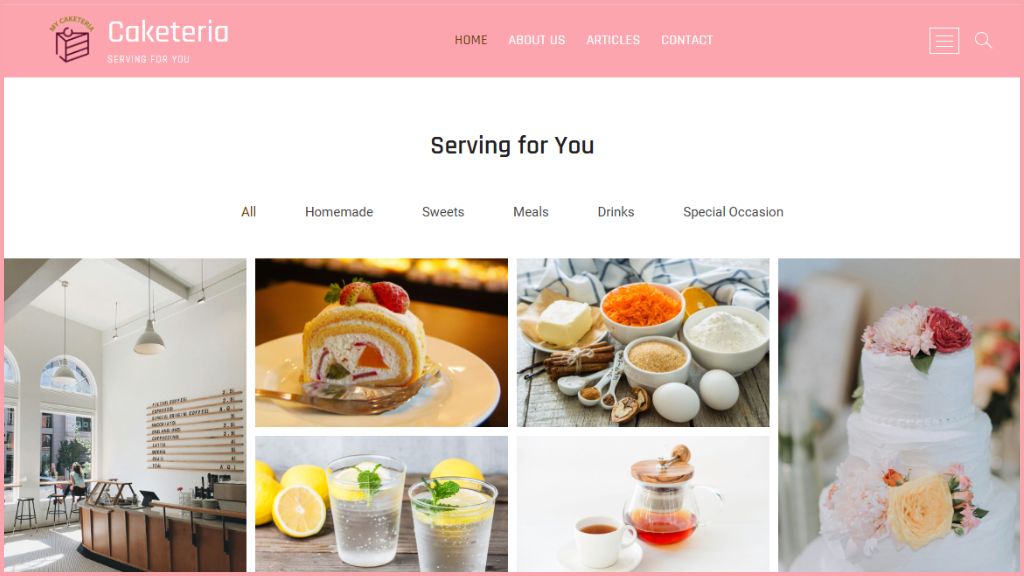Choose the Drinks filter

616,212
